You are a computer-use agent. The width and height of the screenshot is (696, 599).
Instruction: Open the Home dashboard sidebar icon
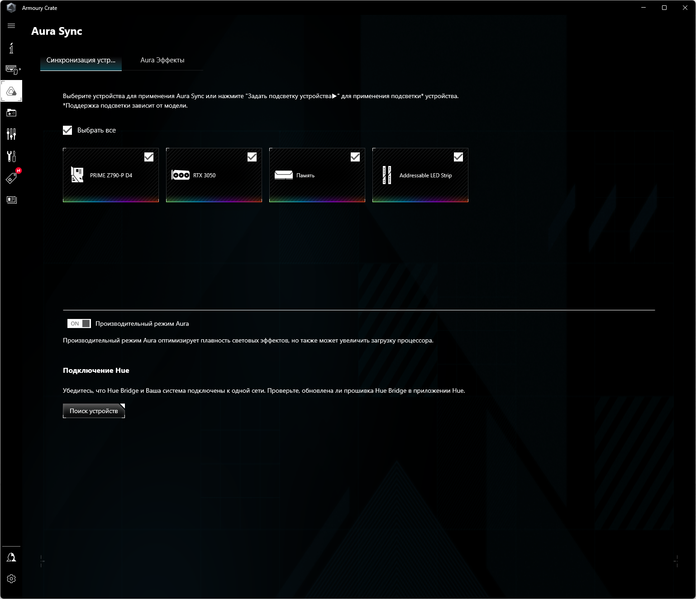[12, 48]
